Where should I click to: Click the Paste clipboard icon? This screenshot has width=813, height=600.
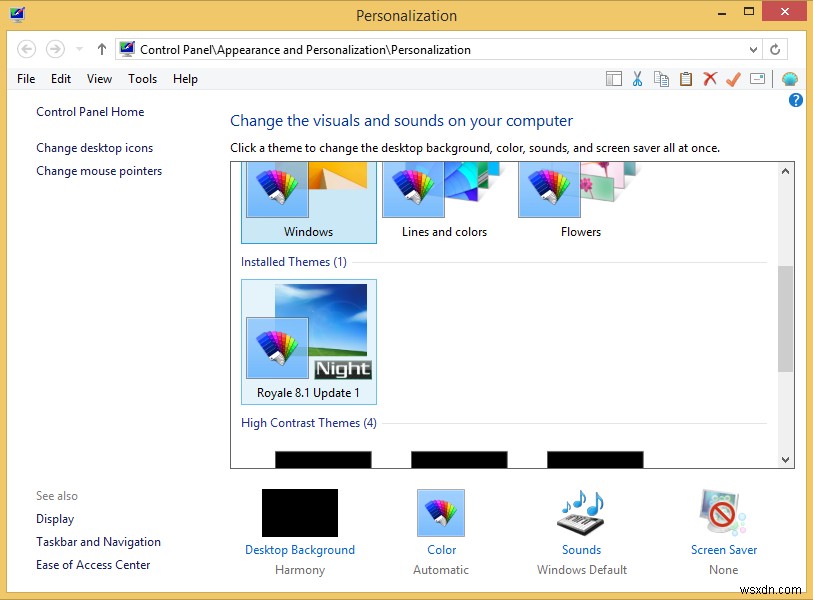pyautogui.click(x=685, y=78)
